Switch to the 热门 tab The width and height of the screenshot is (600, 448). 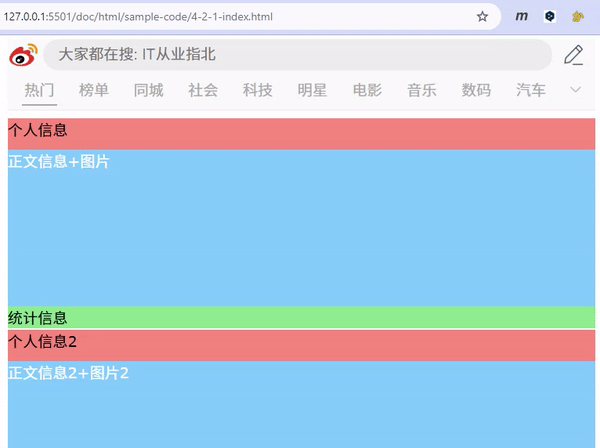tap(40, 90)
